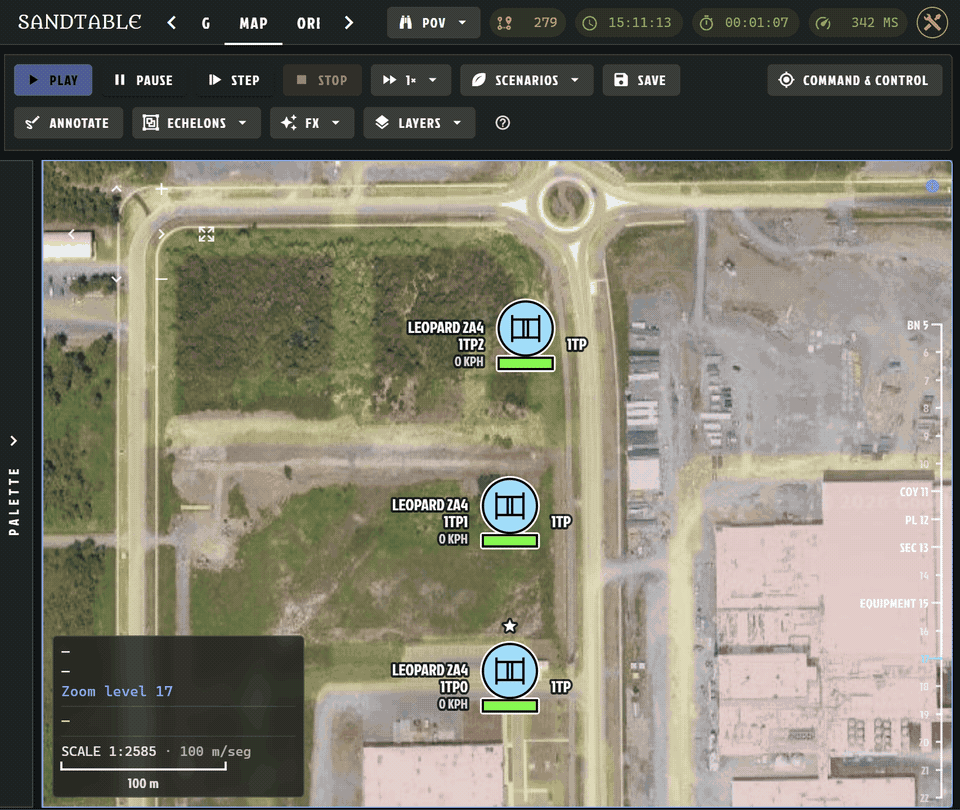Advance one Step in the simulation

[x=234, y=80]
